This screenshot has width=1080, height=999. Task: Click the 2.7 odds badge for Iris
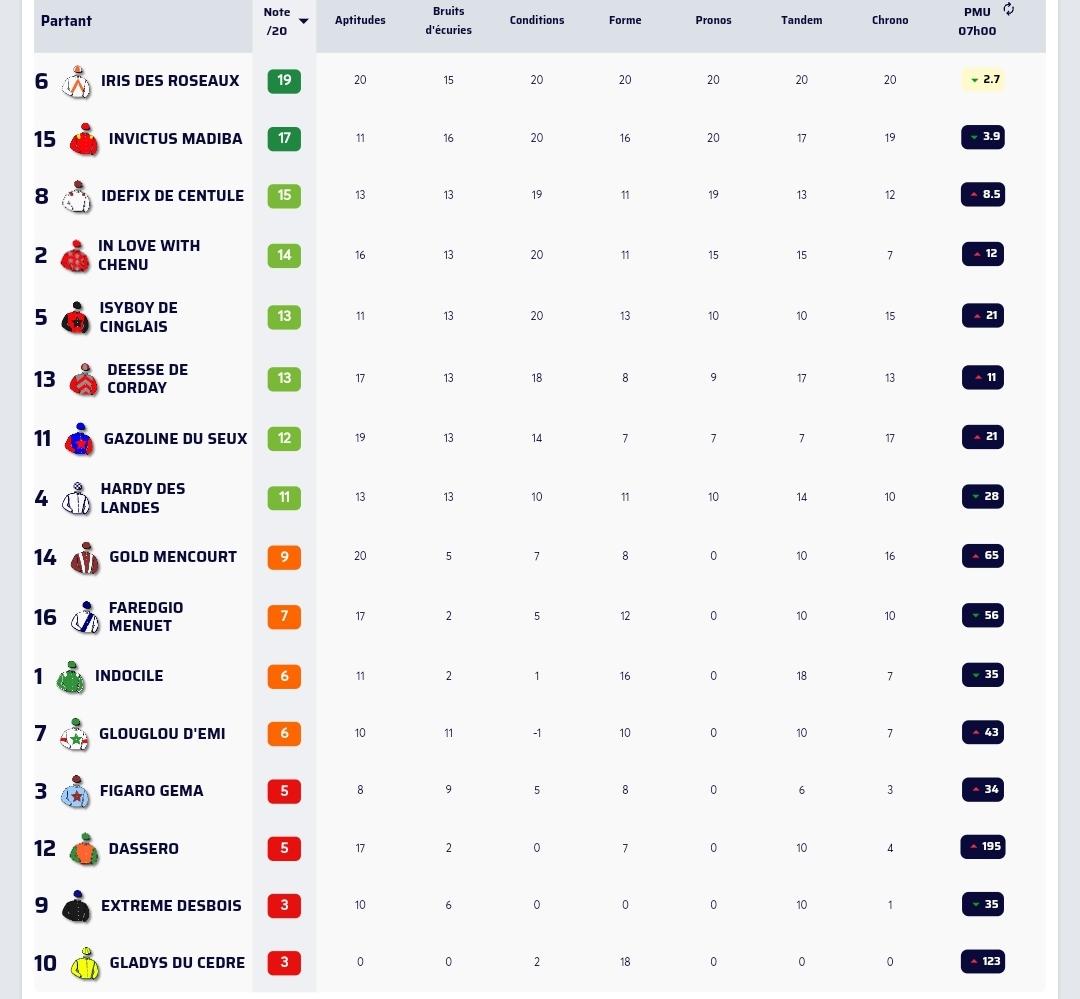tap(983, 80)
